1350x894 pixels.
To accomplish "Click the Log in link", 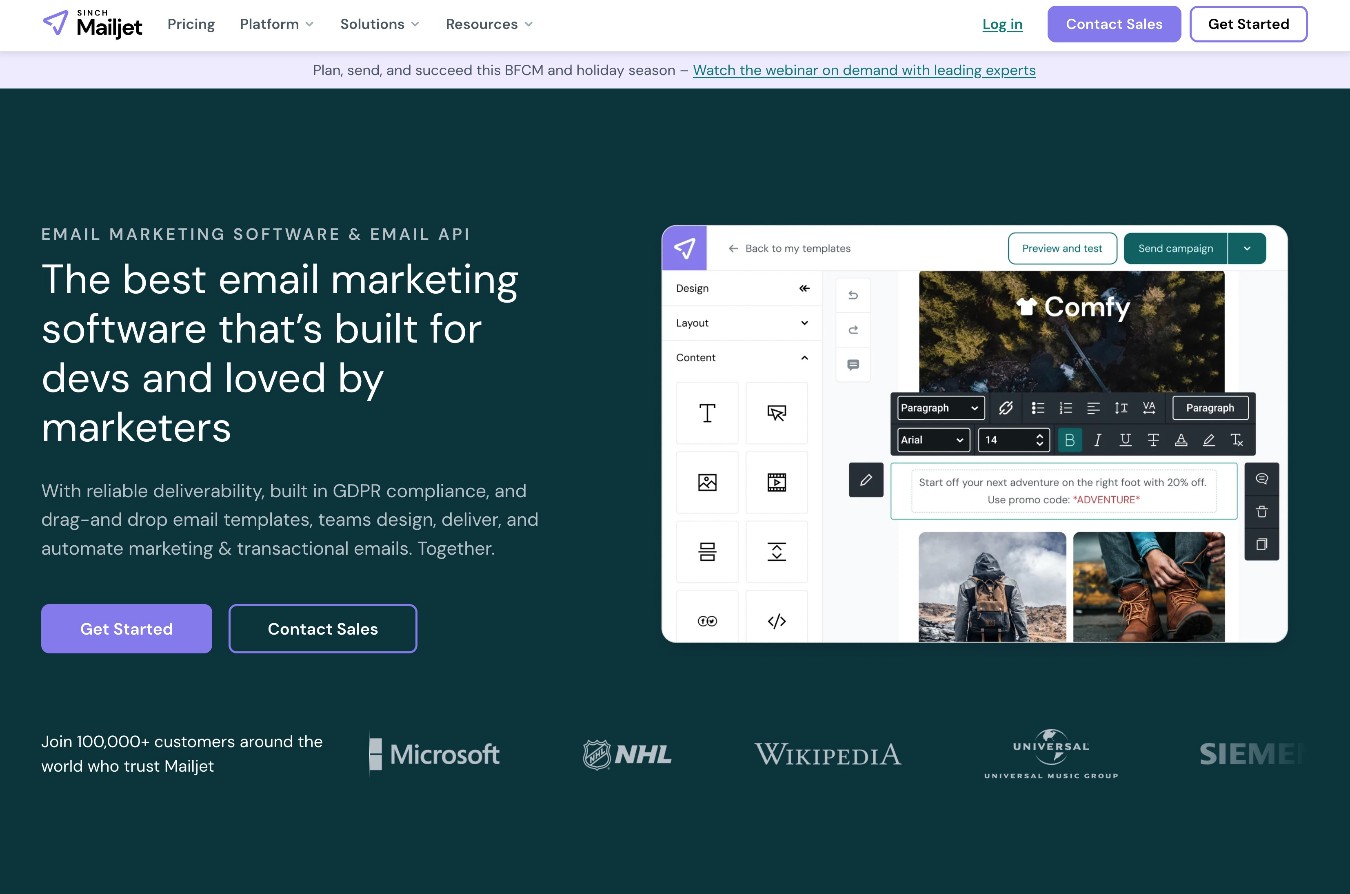I will point(1002,24).
